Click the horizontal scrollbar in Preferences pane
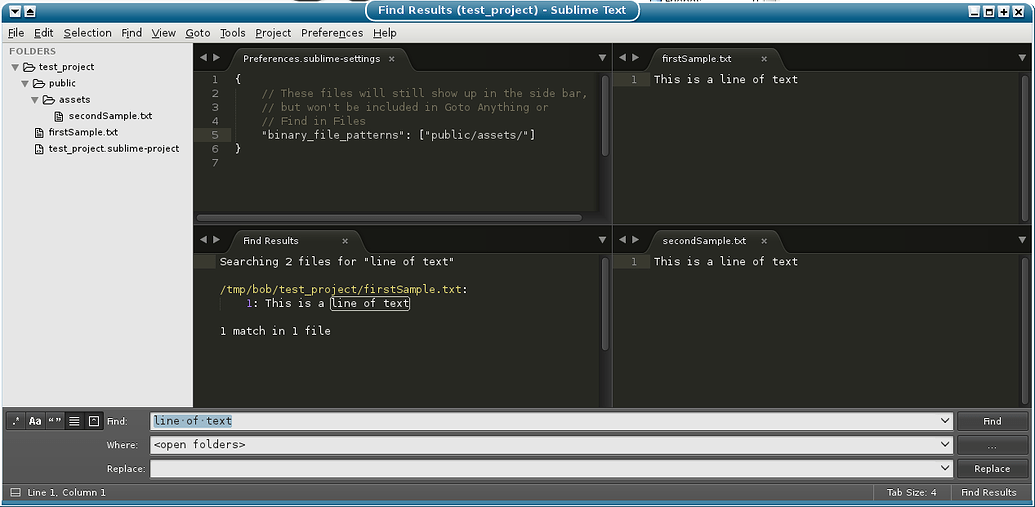The image size is (1035, 507). [x=389, y=218]
